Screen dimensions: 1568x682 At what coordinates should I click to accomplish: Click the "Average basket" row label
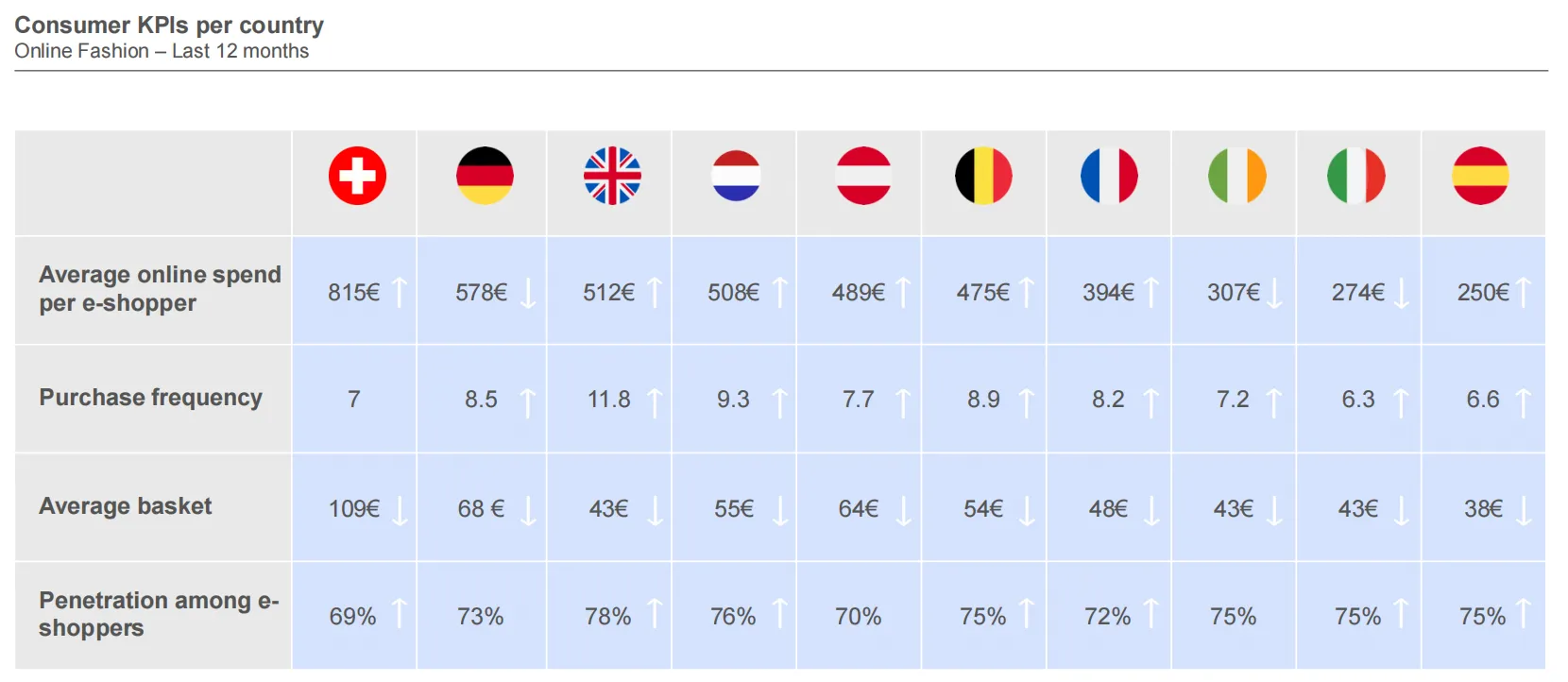[x=126, y=506]
